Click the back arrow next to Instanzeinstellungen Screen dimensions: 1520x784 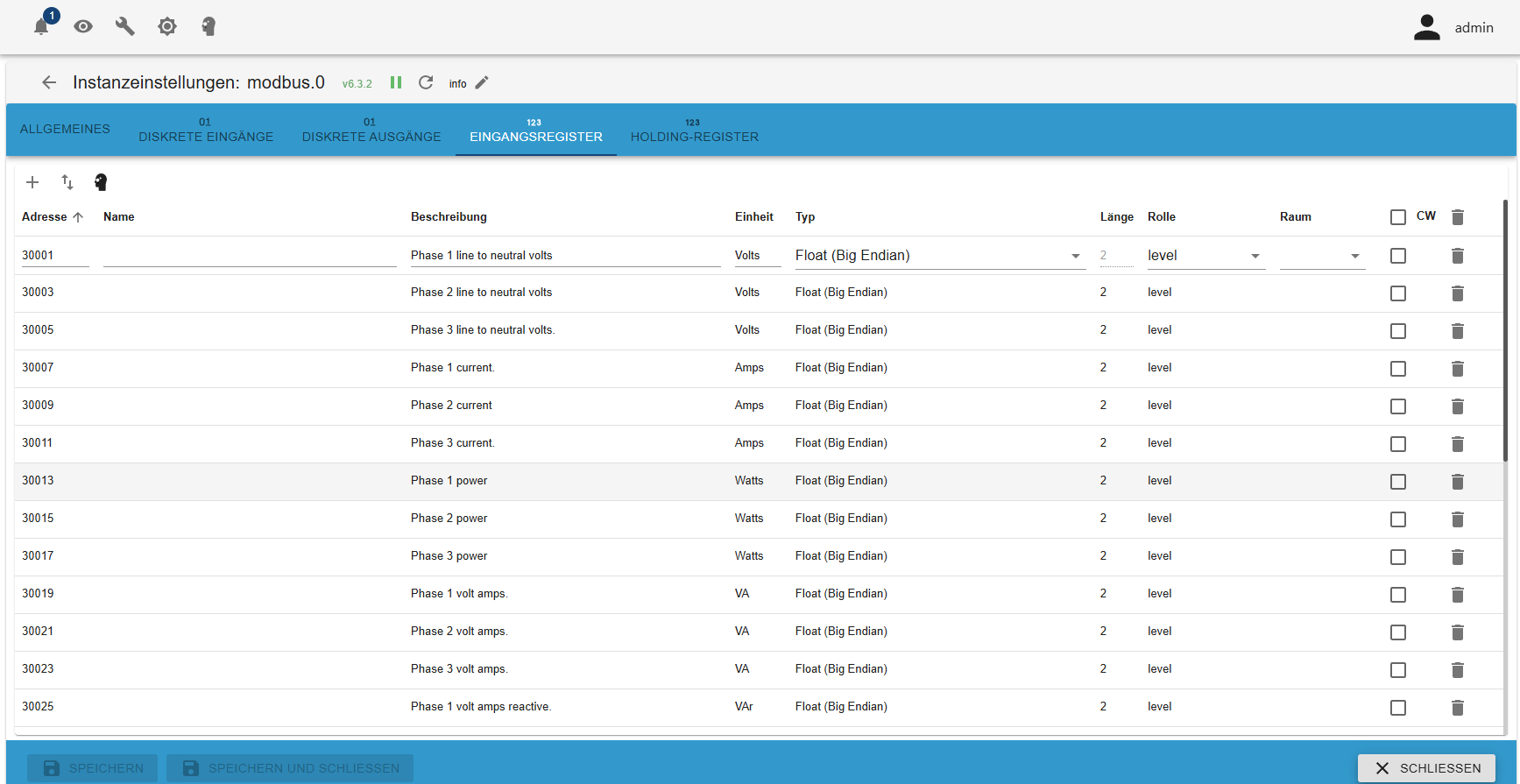[49, 82]
